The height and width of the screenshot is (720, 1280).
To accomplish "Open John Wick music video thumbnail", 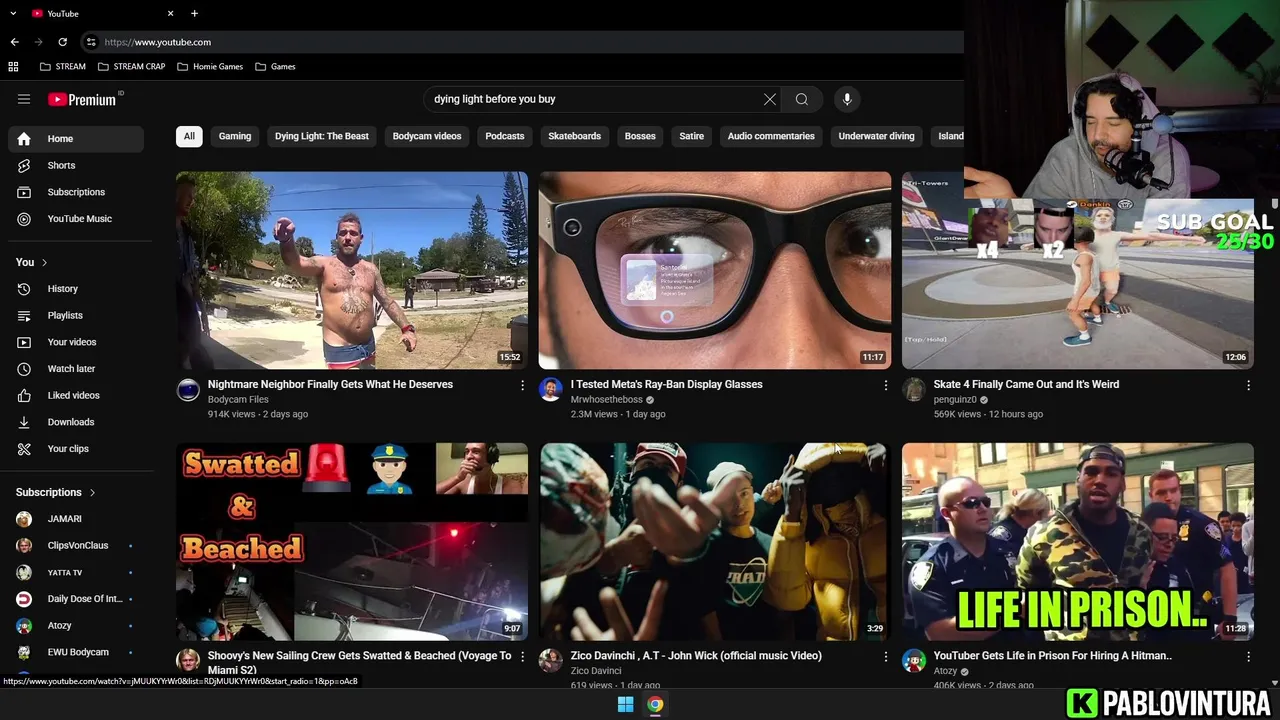I will [715, 541].
